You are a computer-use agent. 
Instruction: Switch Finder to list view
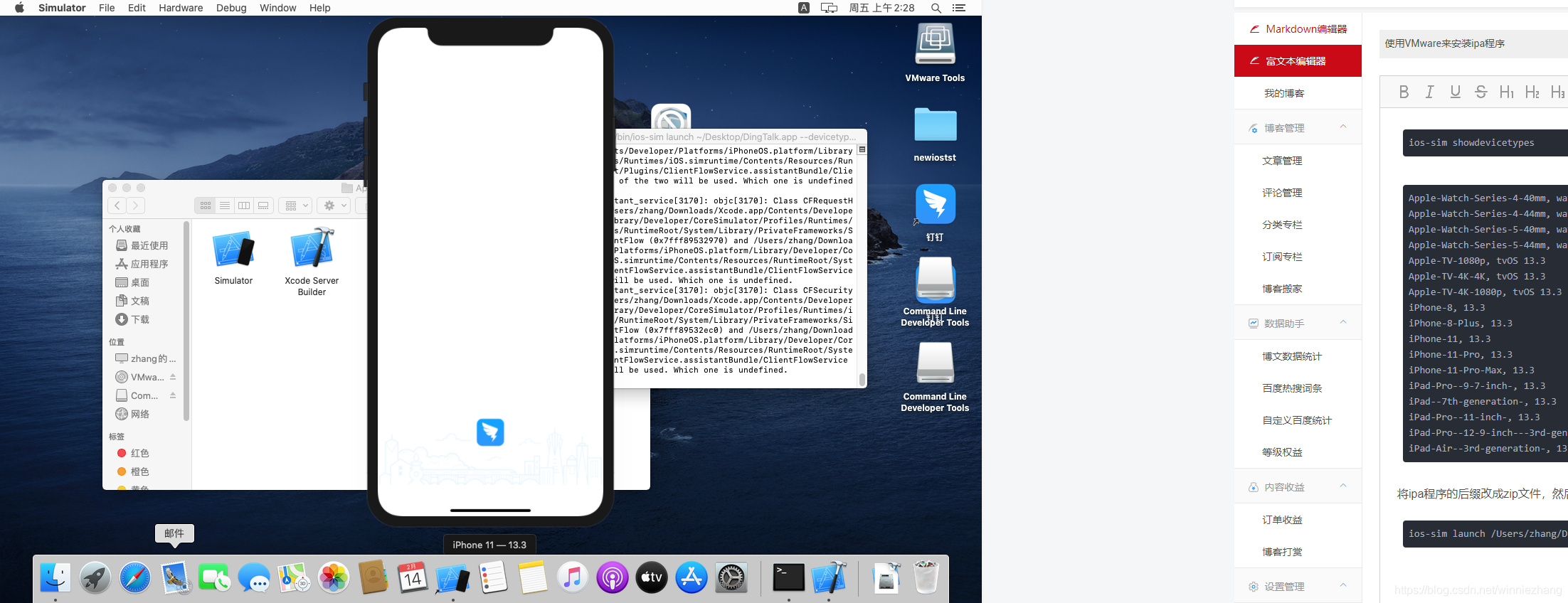coord(225,206)
